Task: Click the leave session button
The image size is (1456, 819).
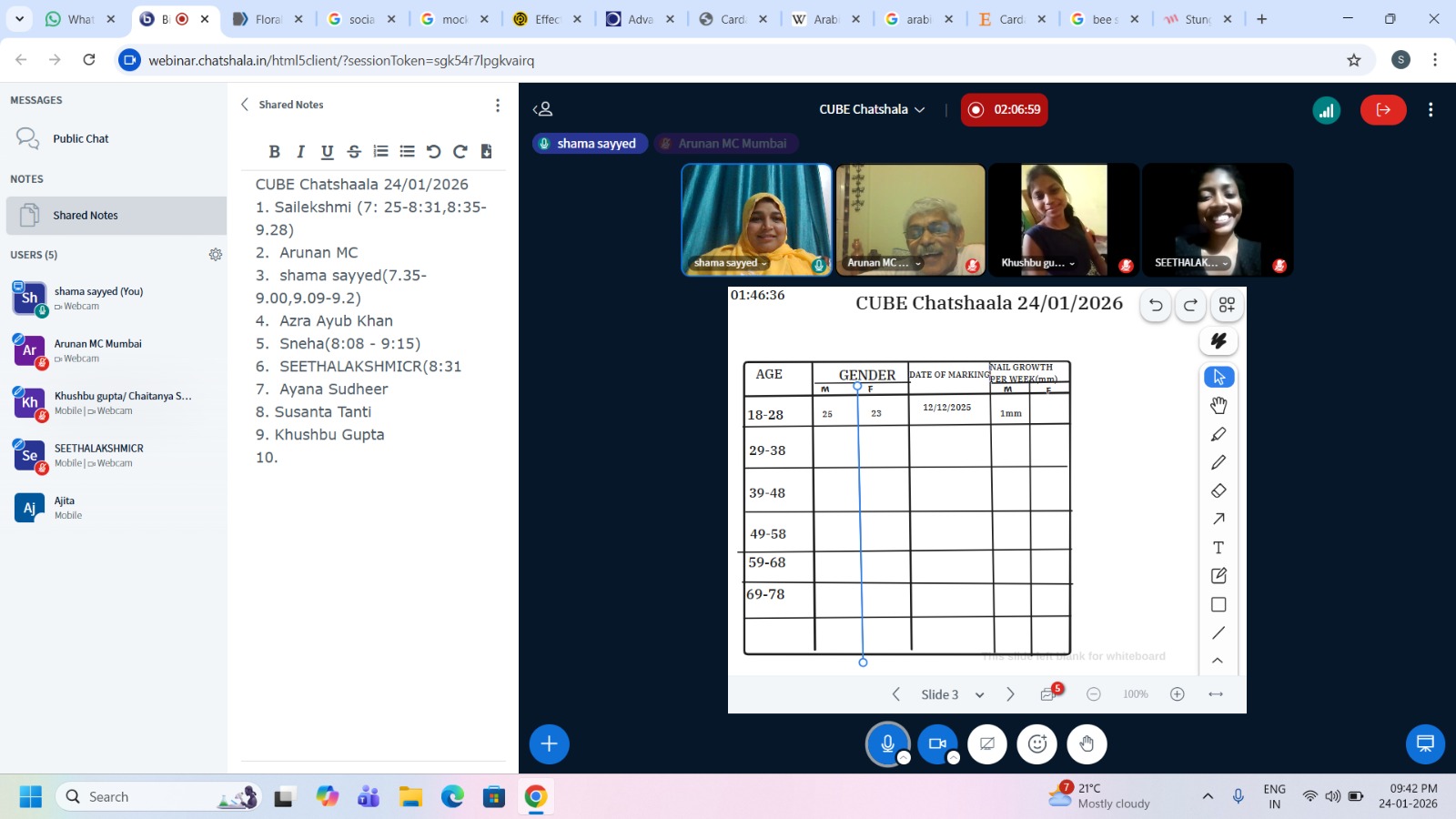Action: 1382,110
